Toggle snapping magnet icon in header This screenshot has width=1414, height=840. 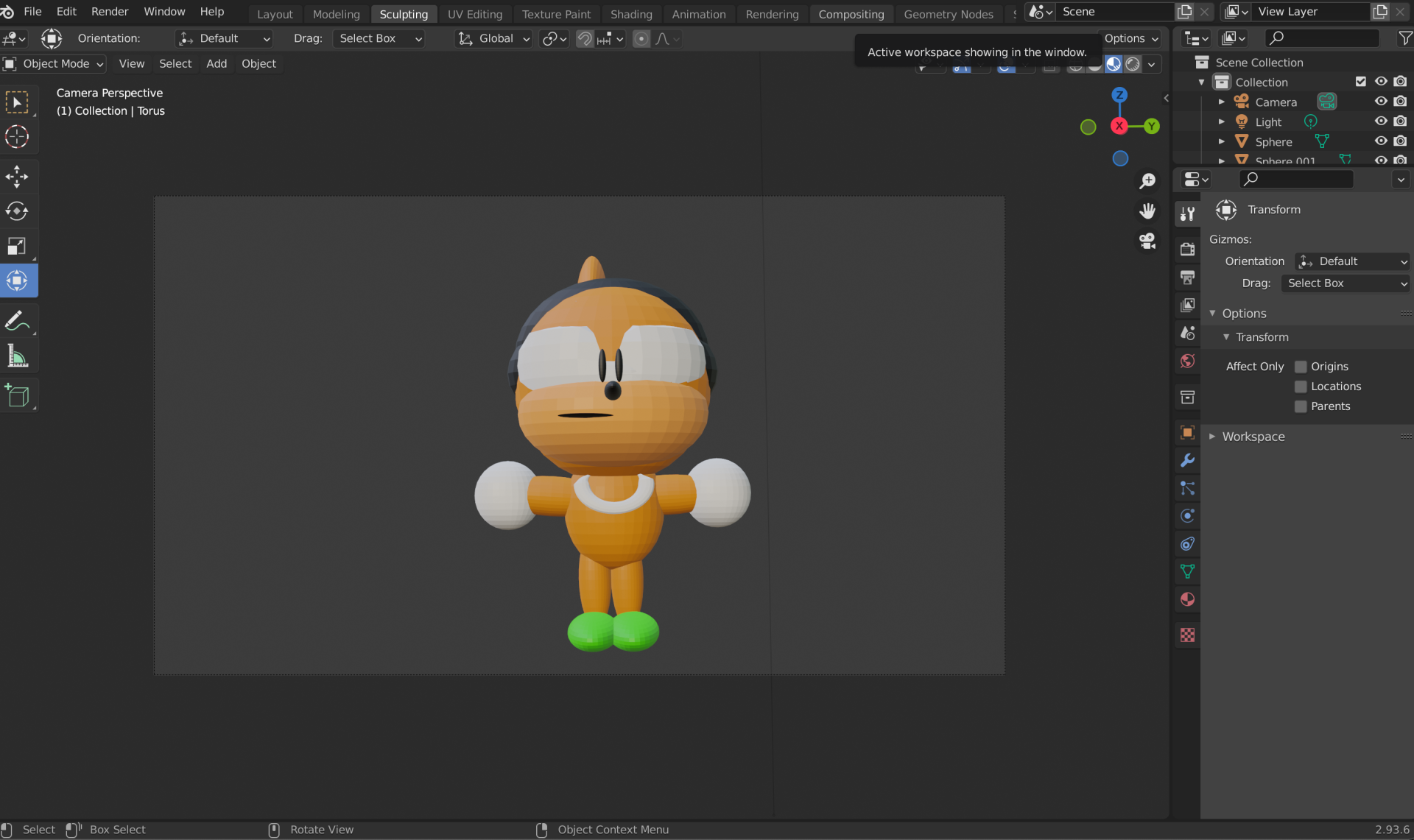tap(585, 39)
